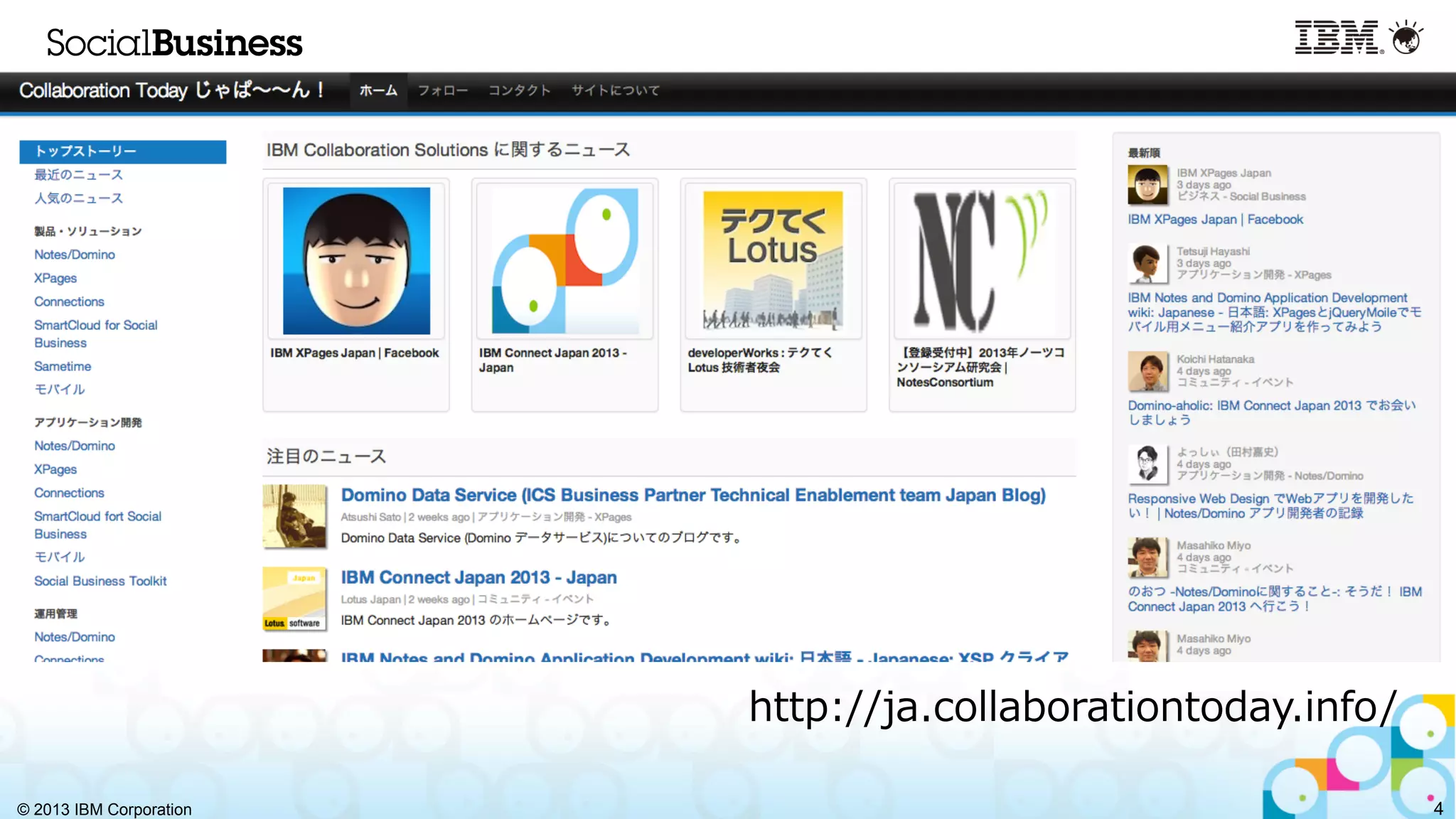This screenshot has height=819, width=1456.
Task: Open IBM XPages Japan | Facebook in 最新順
Action: (1215, 220)
